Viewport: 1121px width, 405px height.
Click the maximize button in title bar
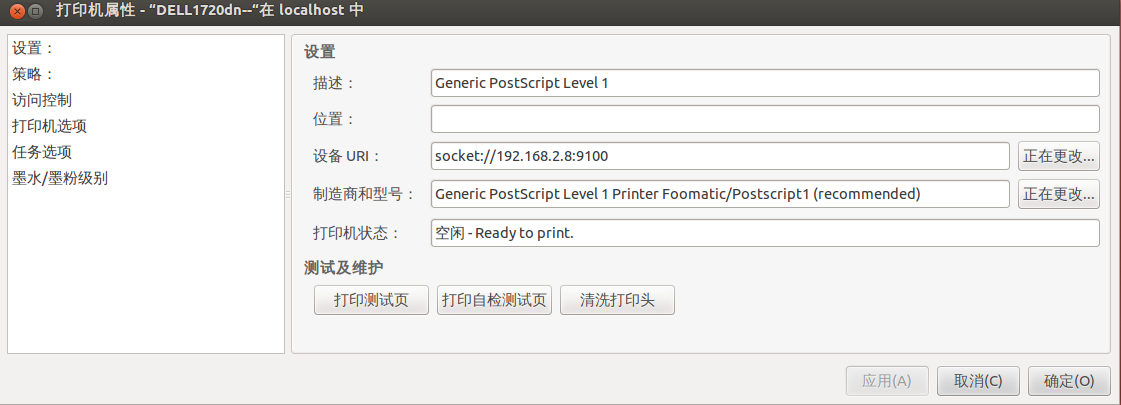[x=34, y=11]
